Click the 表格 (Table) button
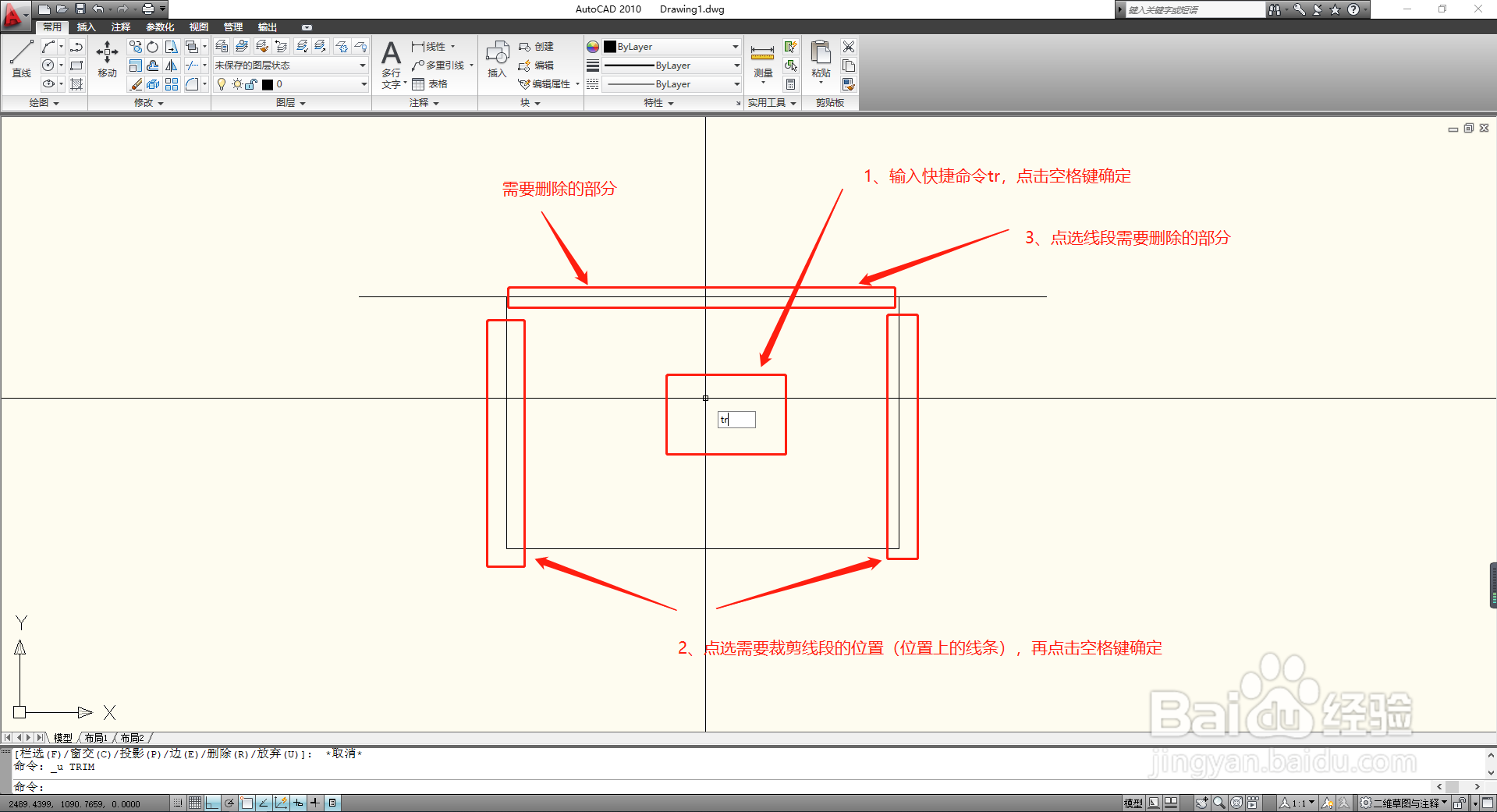The height and width of the screenshot is (812, 1497). 430,84
